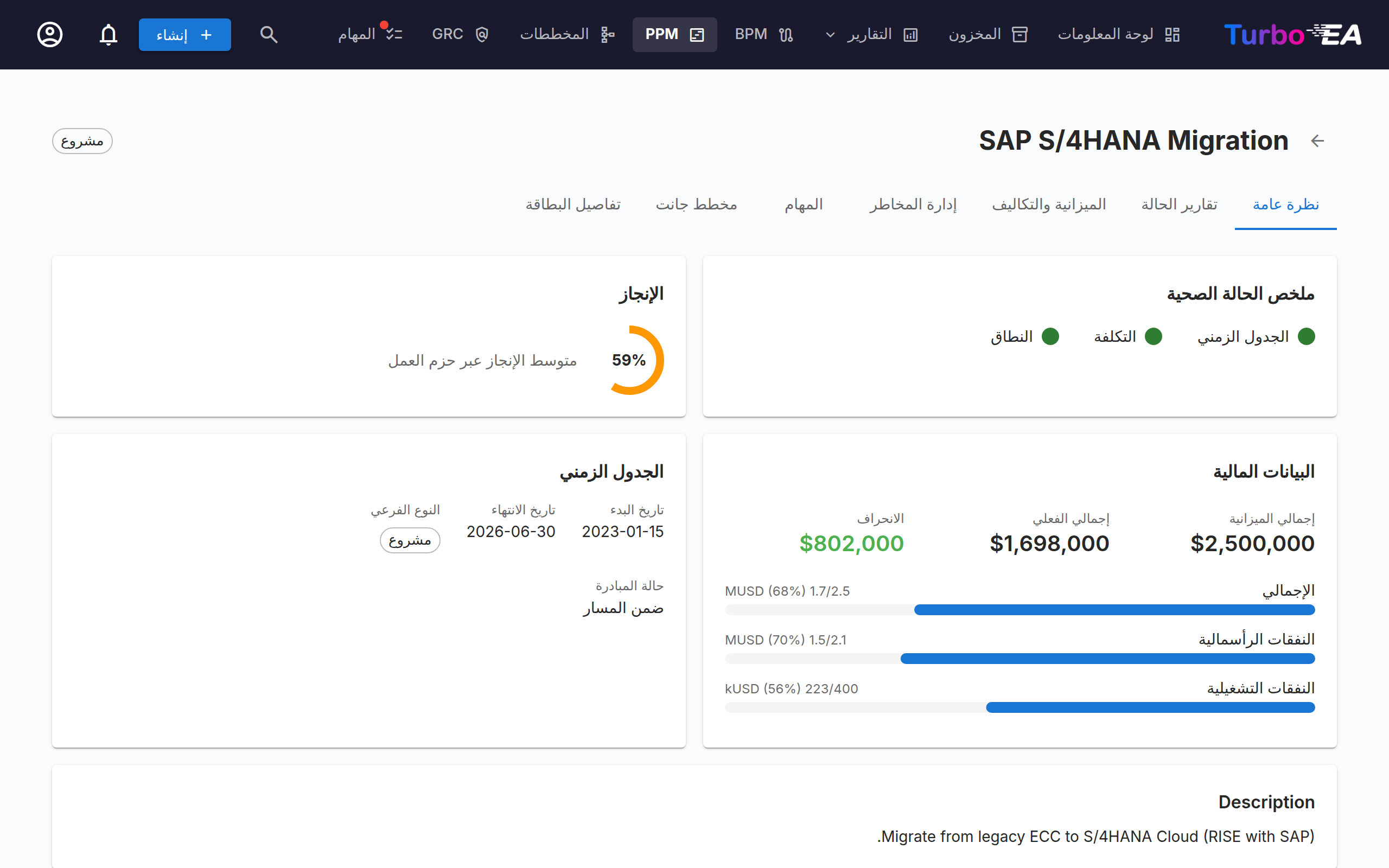Click the diagrams hierarchy icon
Screen dimensions: 1389x868
607,34
